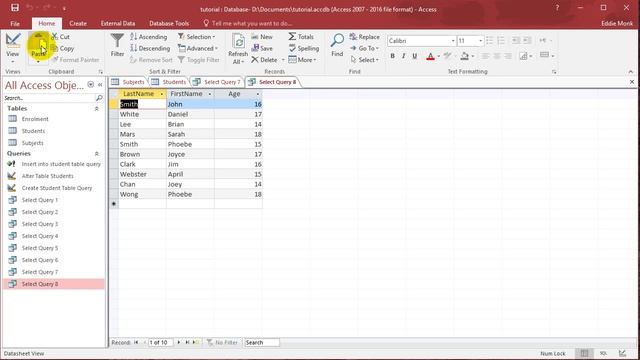This screenshot has height=360, width=640.
Task: Switch to Create ribbon tab
Action: click(78, 23)
